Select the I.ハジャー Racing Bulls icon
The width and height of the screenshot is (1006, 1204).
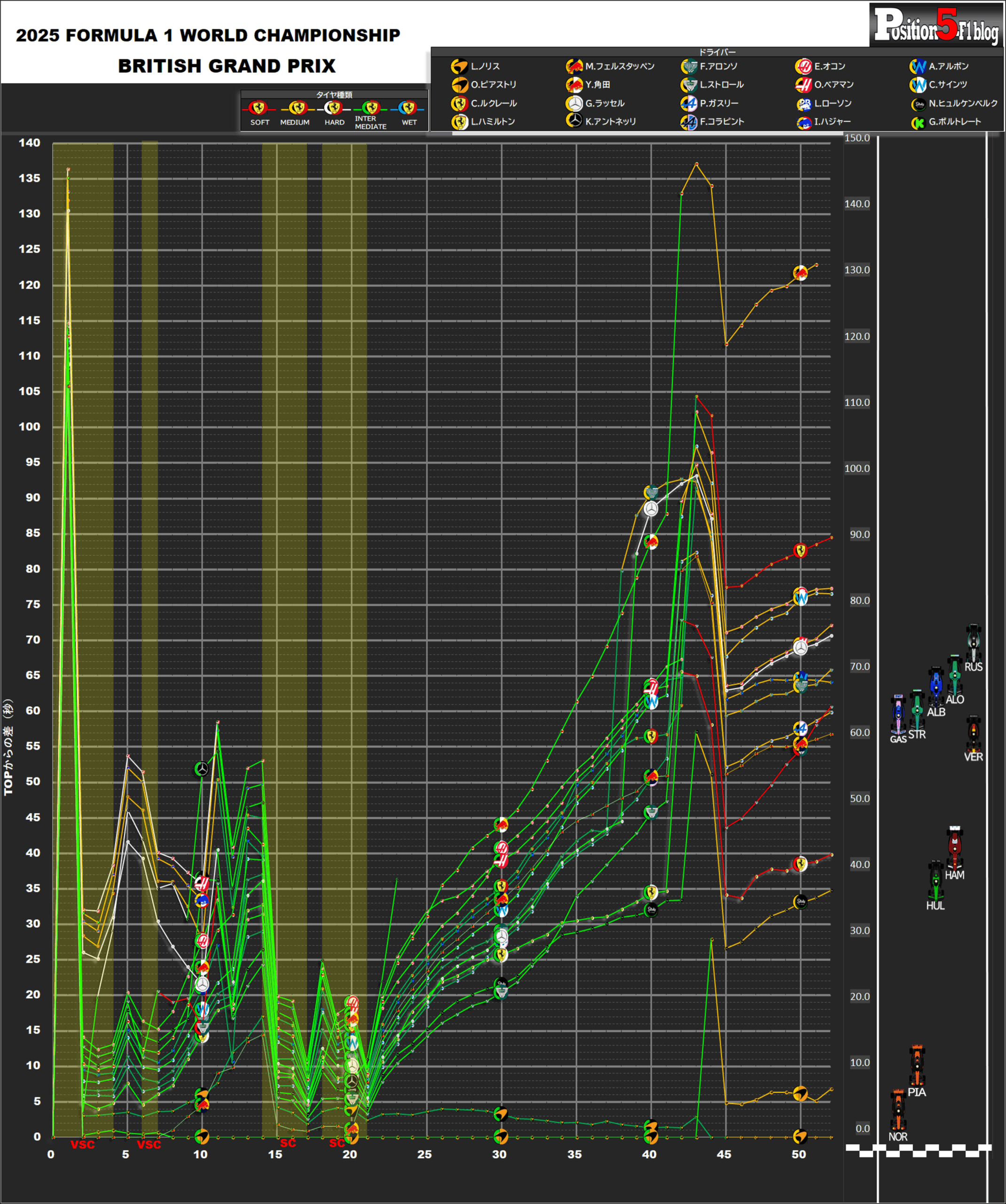point(804,123)
